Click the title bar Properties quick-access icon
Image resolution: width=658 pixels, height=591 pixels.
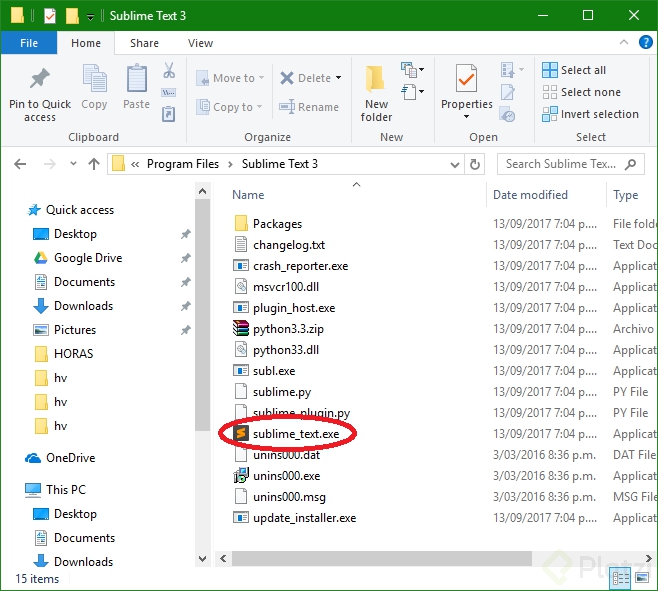click(x=50, y=16)
